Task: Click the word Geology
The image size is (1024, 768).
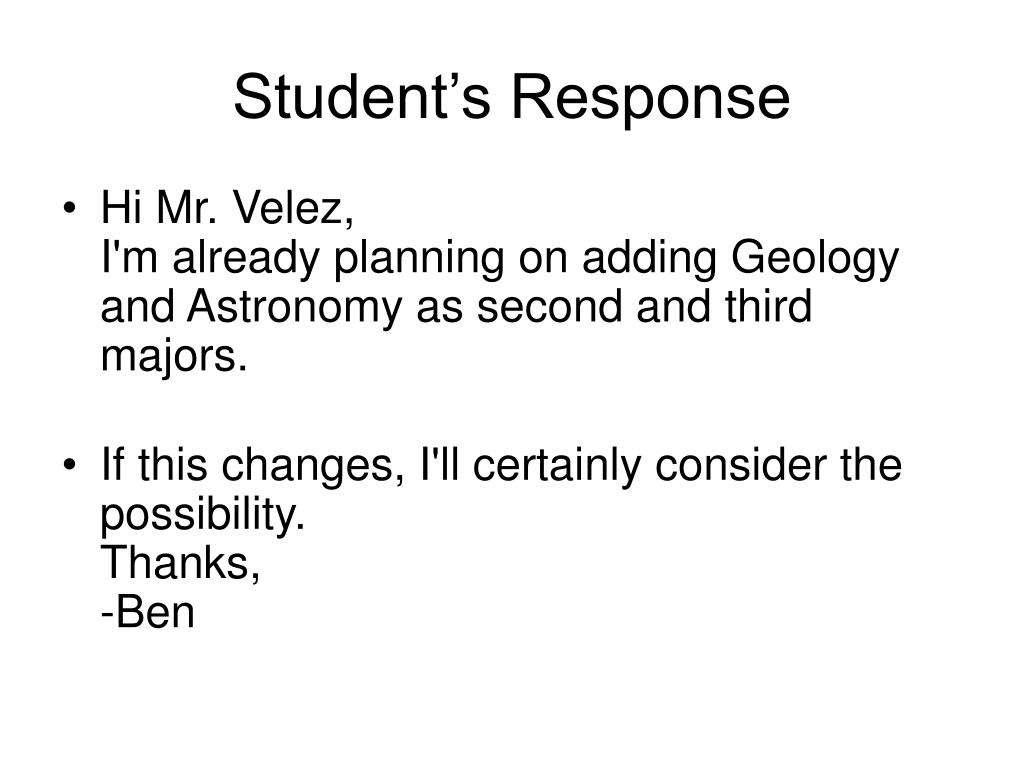Action: (x=815, y=261)
